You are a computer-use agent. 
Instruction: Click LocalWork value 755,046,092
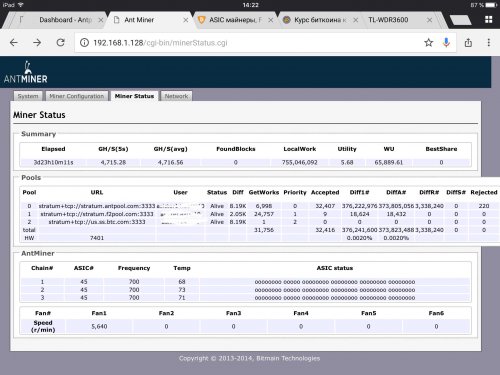tap(300, 162)
